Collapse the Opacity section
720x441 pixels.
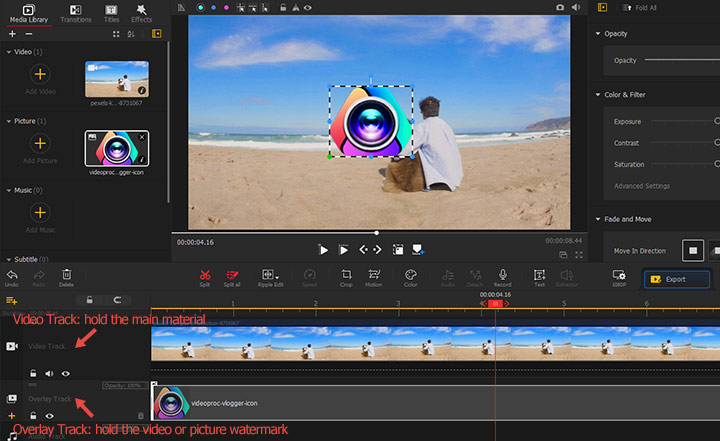point(597,33)
